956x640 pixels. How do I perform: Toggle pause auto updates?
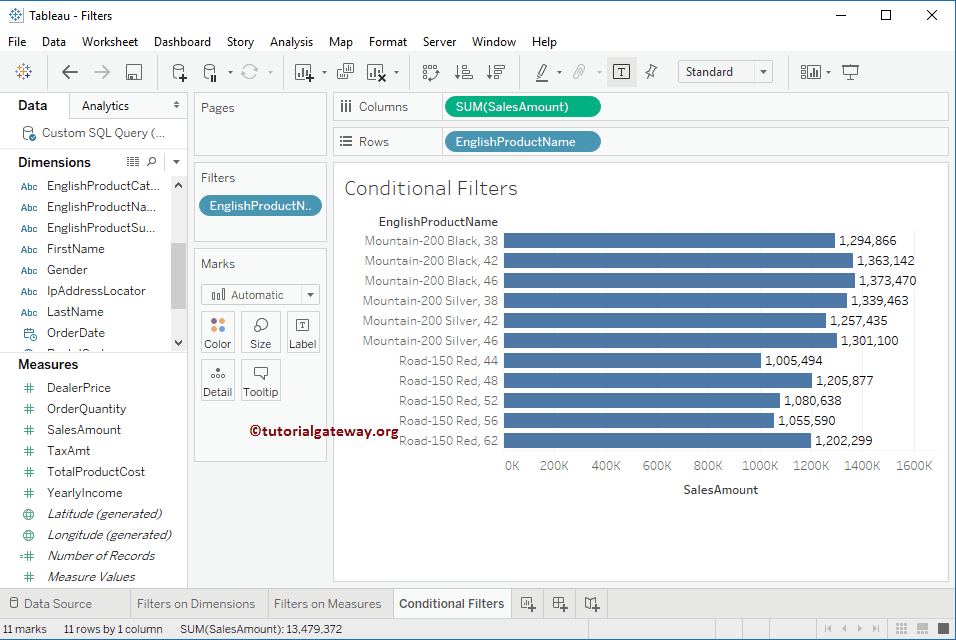pos(213,71)
